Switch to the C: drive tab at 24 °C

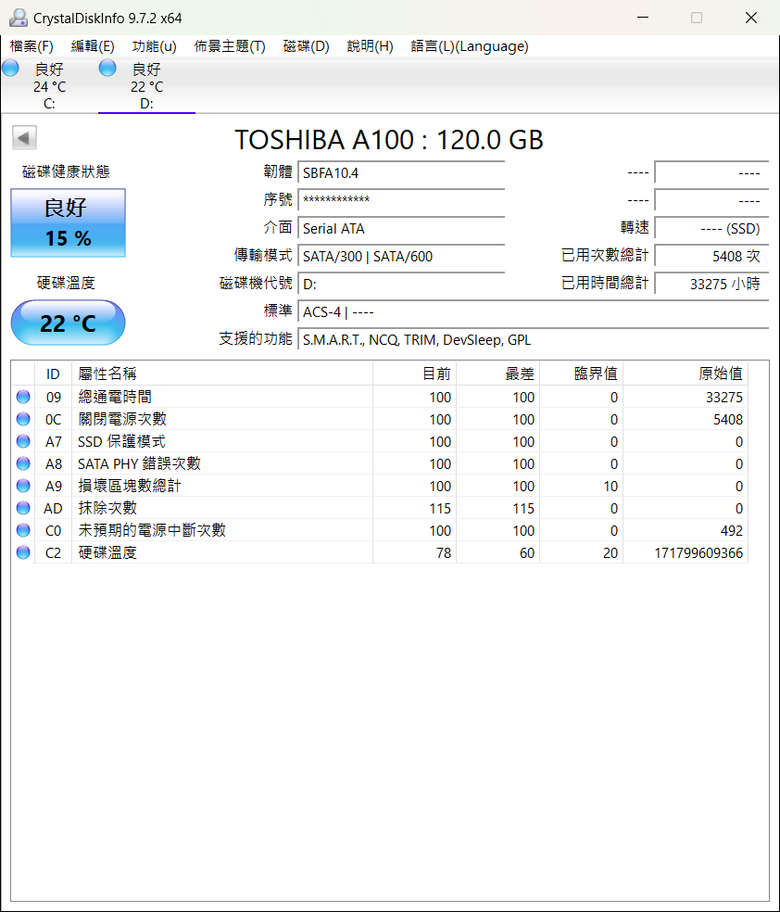49,86
